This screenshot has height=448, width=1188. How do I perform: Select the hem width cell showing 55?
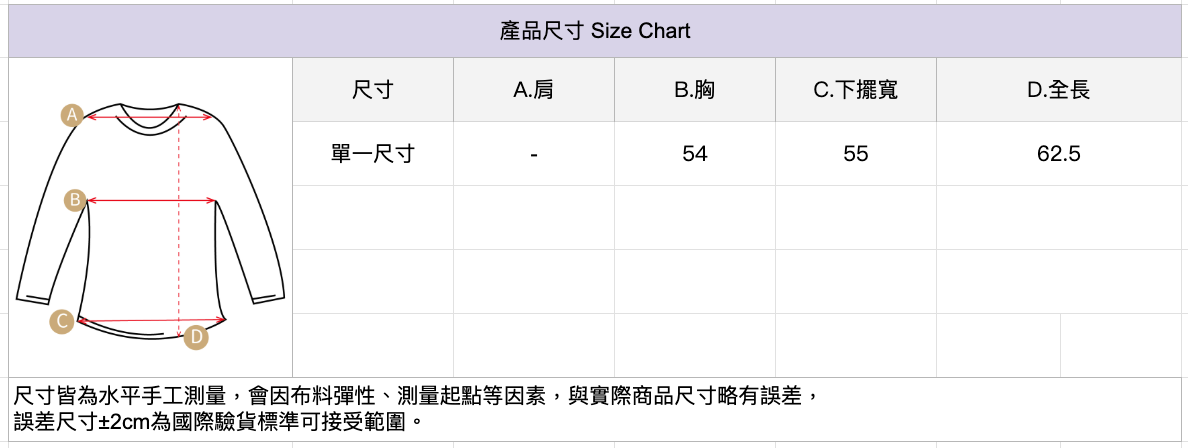click(x=856, y=154)
